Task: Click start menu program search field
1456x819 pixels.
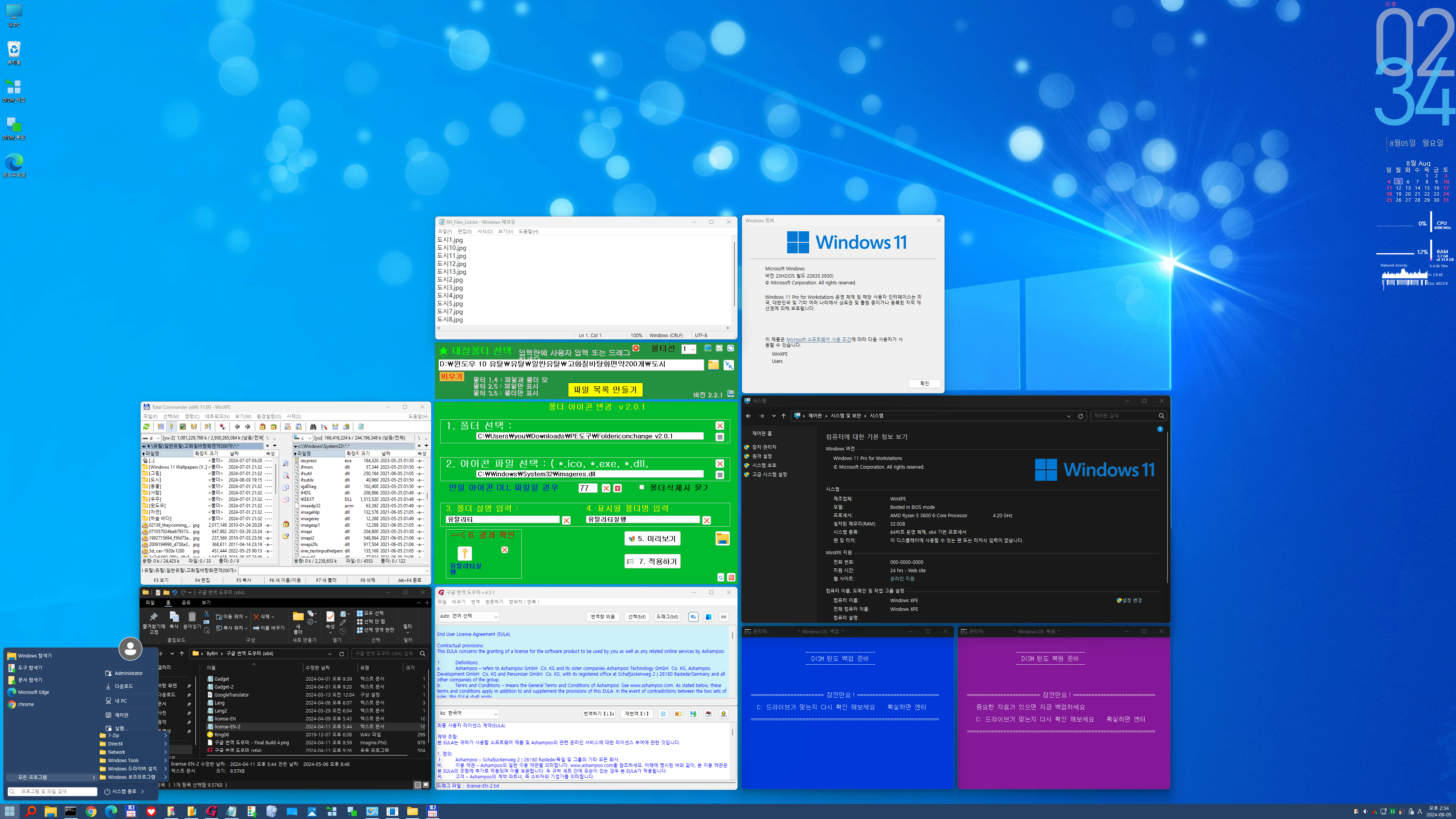Action: click(x=53, y=791)
